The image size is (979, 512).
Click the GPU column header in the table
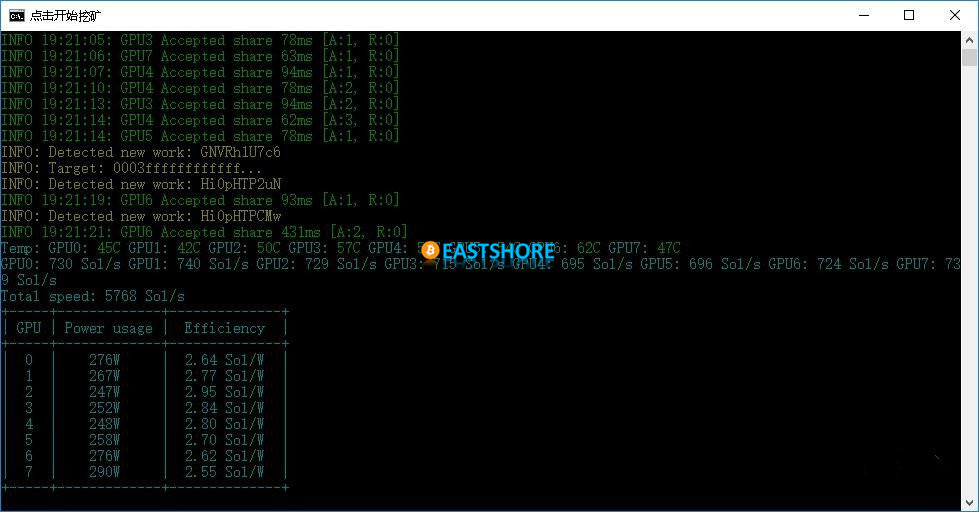29,328
